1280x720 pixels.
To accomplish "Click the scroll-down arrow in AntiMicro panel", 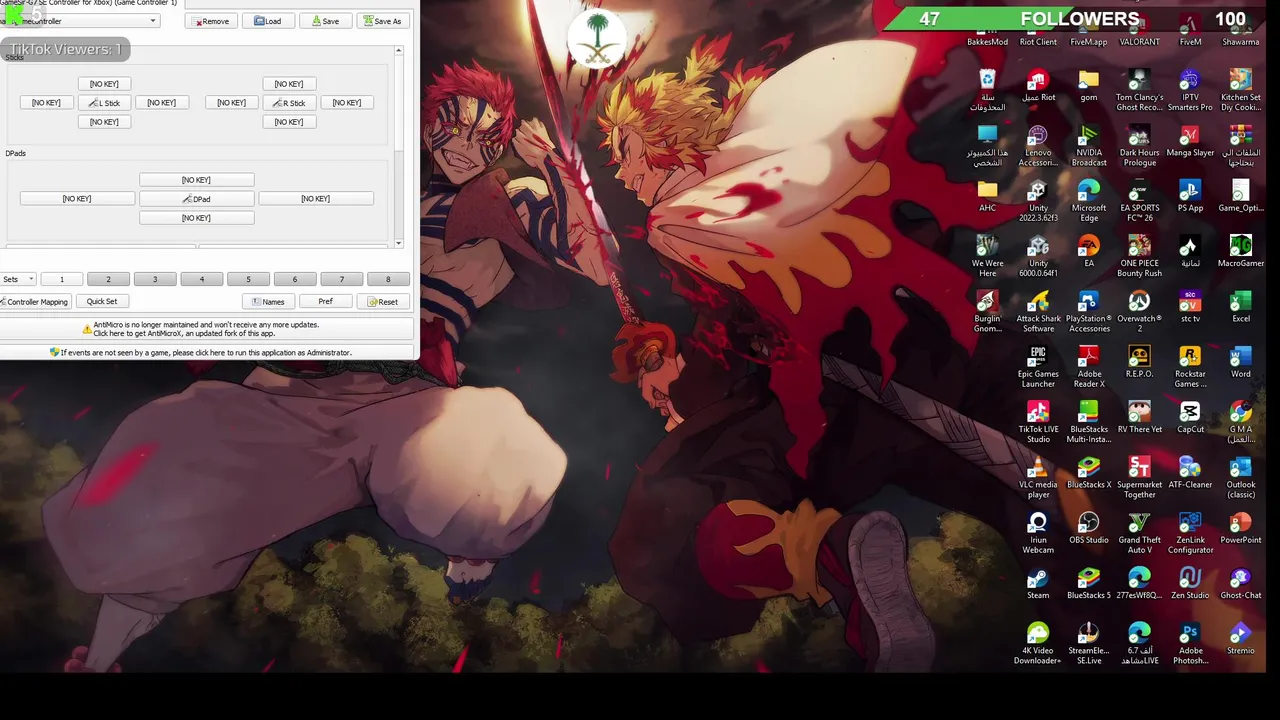I will pyautogui.click(x=398, y=243).
